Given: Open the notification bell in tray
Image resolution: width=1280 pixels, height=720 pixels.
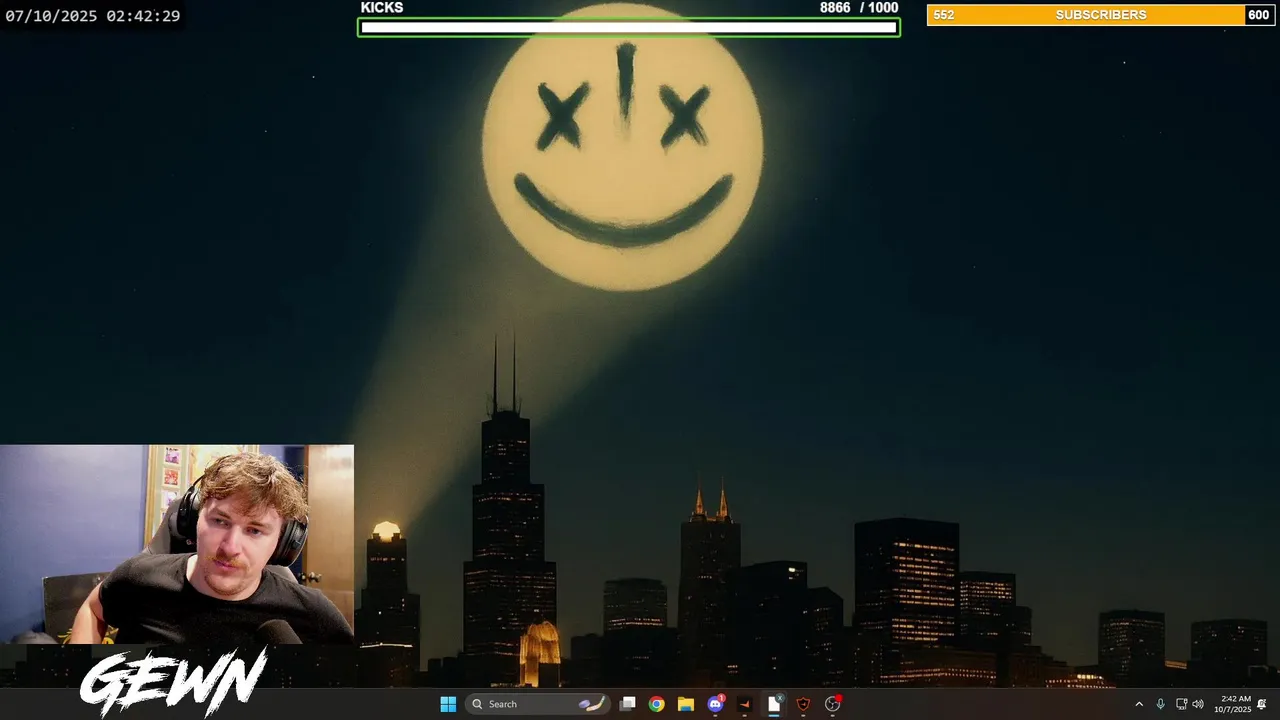Looking at the screenshot, I should [x=1262, y=704].
